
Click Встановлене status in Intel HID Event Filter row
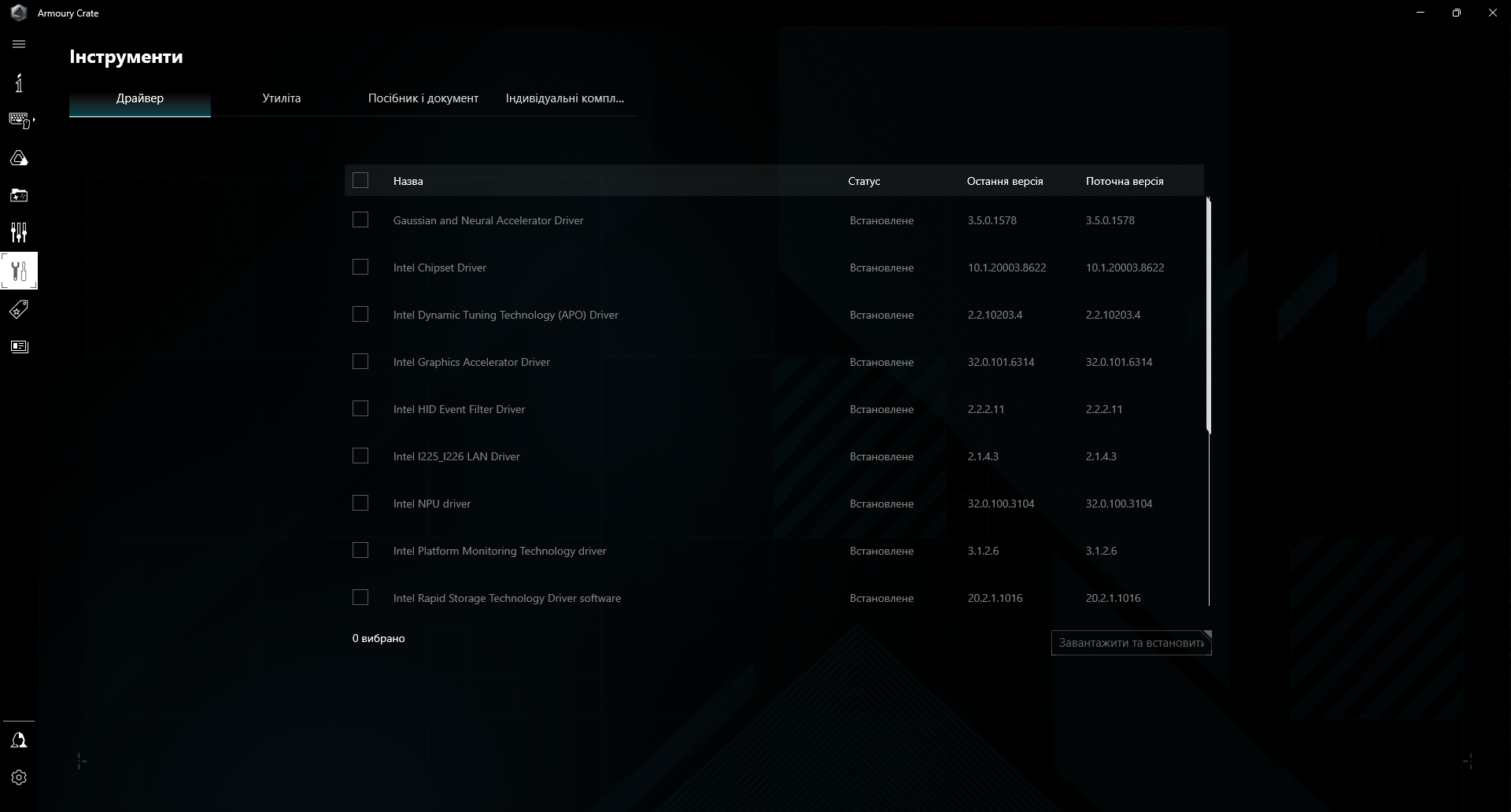(x=881, y=409)
